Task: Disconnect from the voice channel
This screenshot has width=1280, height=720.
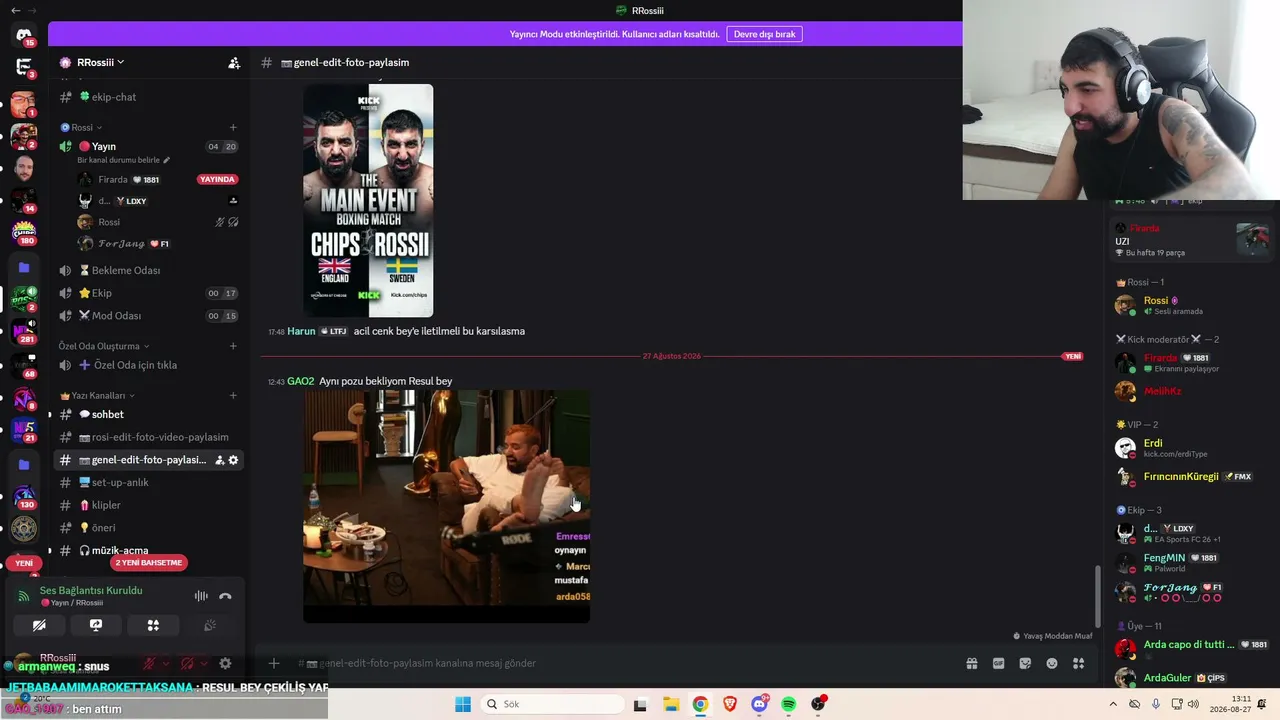Action: pos(225,596)
